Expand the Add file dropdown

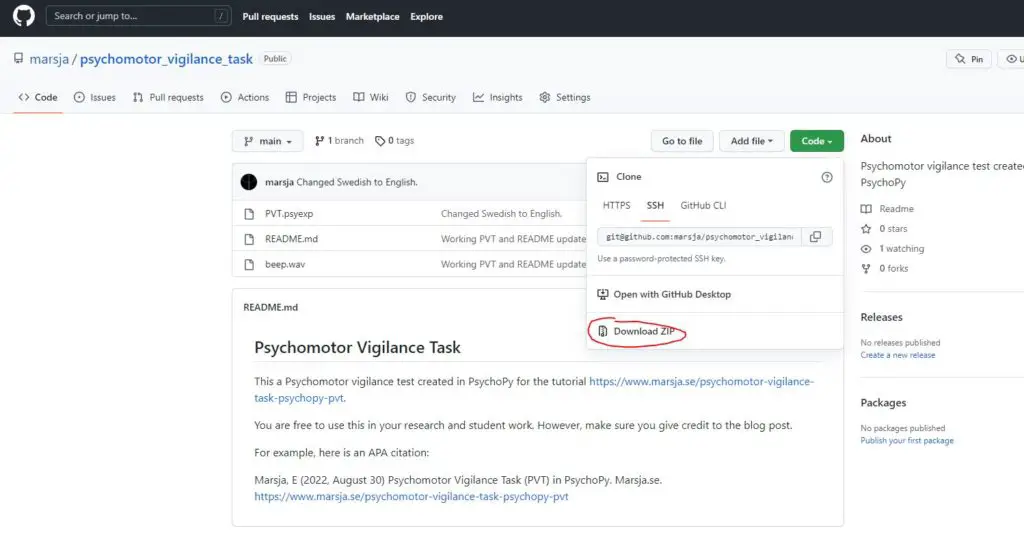(x=752, y=141)
